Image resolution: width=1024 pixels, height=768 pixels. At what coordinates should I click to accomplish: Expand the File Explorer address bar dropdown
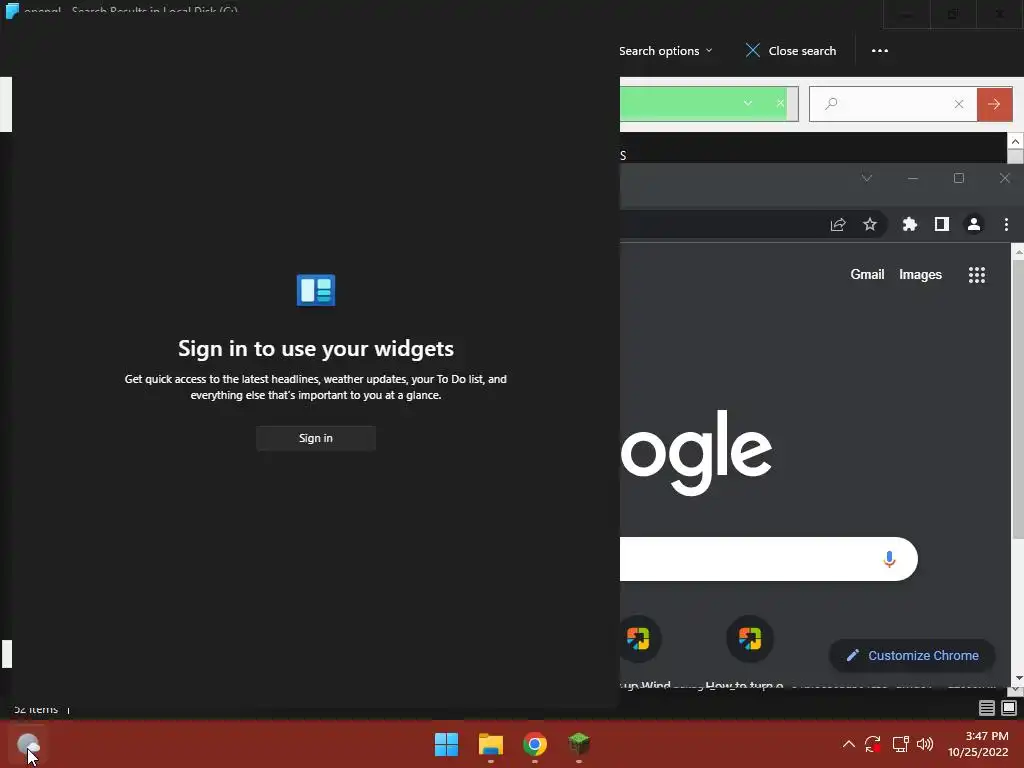(x=748, y=103)
